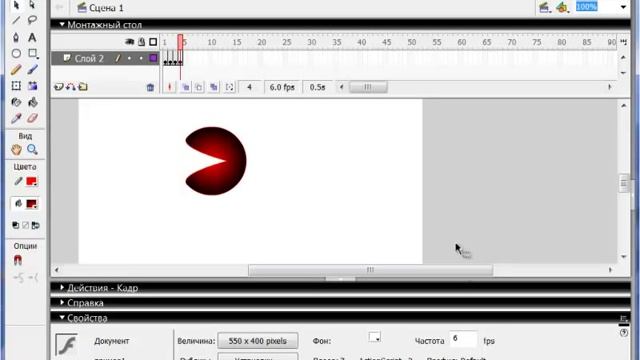Toggle show/hide all layers eye icon
This screenshot has height=360, width=640.
129,42
